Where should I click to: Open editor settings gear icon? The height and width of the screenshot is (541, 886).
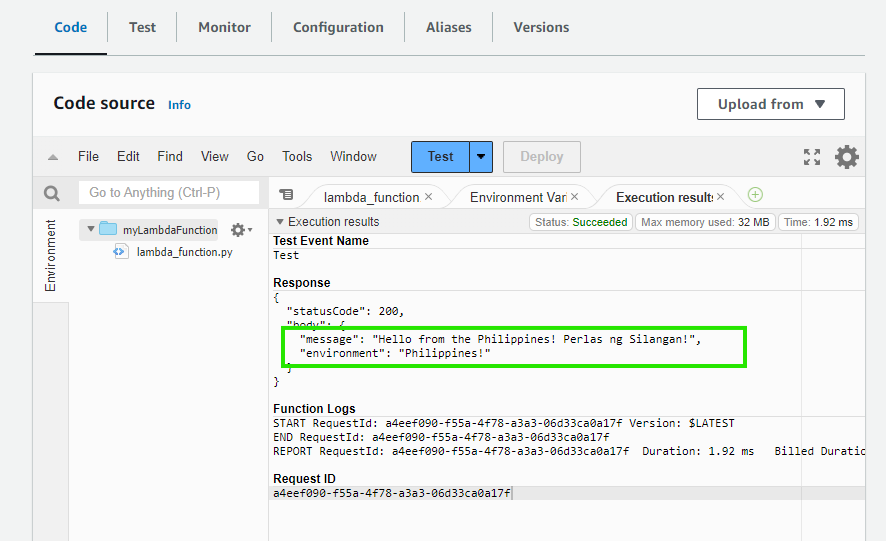pyautogui.click(x=847, y=157)
